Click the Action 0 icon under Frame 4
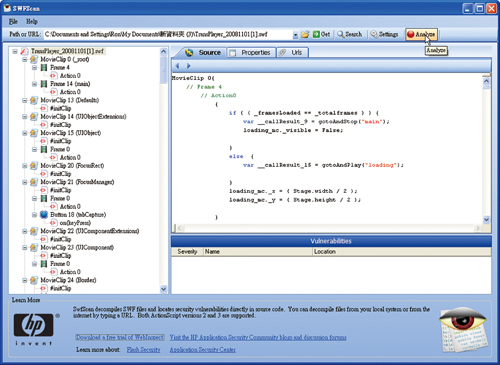 point(53,76)
